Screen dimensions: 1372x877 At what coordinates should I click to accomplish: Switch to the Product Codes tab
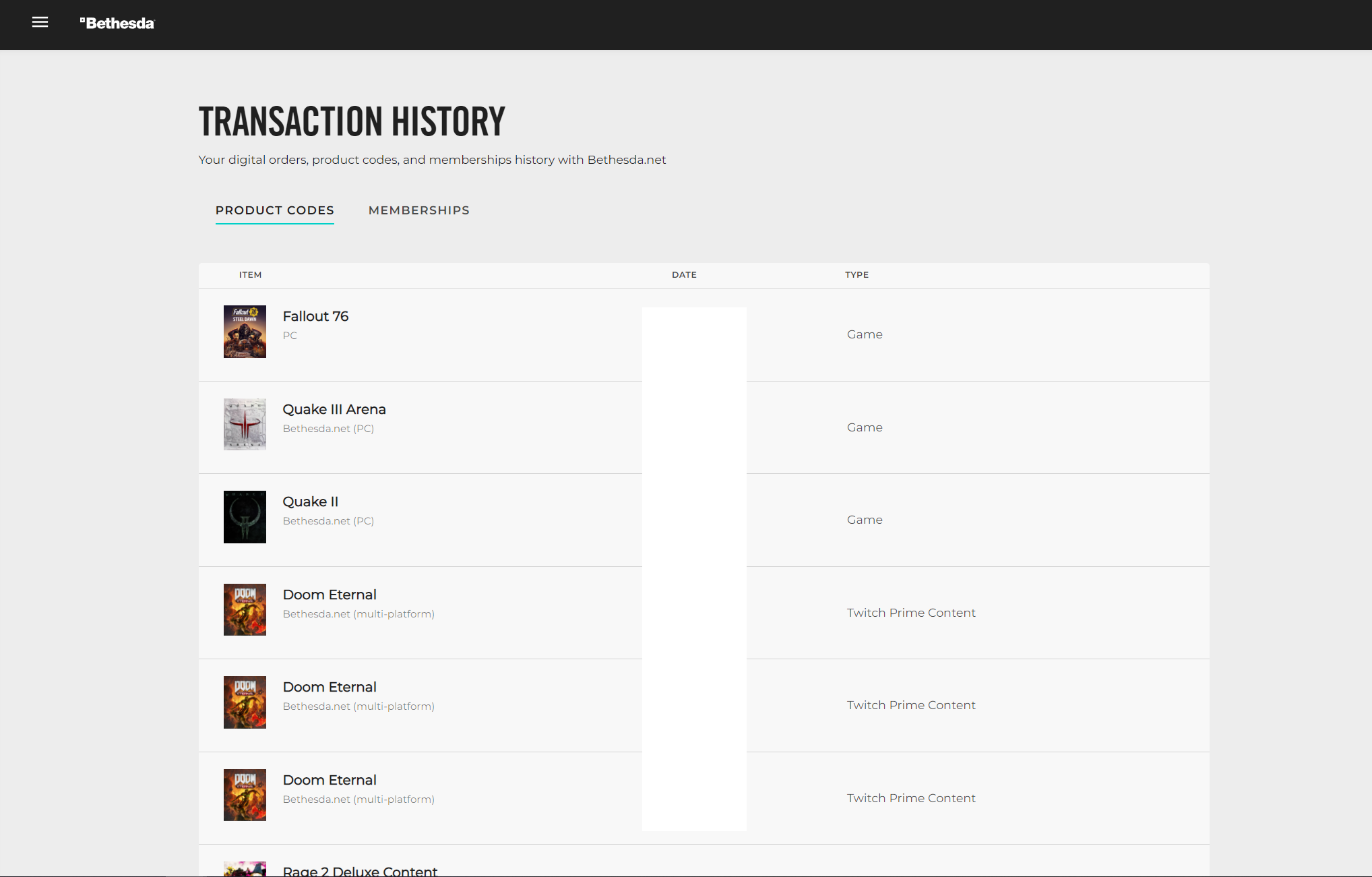click(275, 210)
